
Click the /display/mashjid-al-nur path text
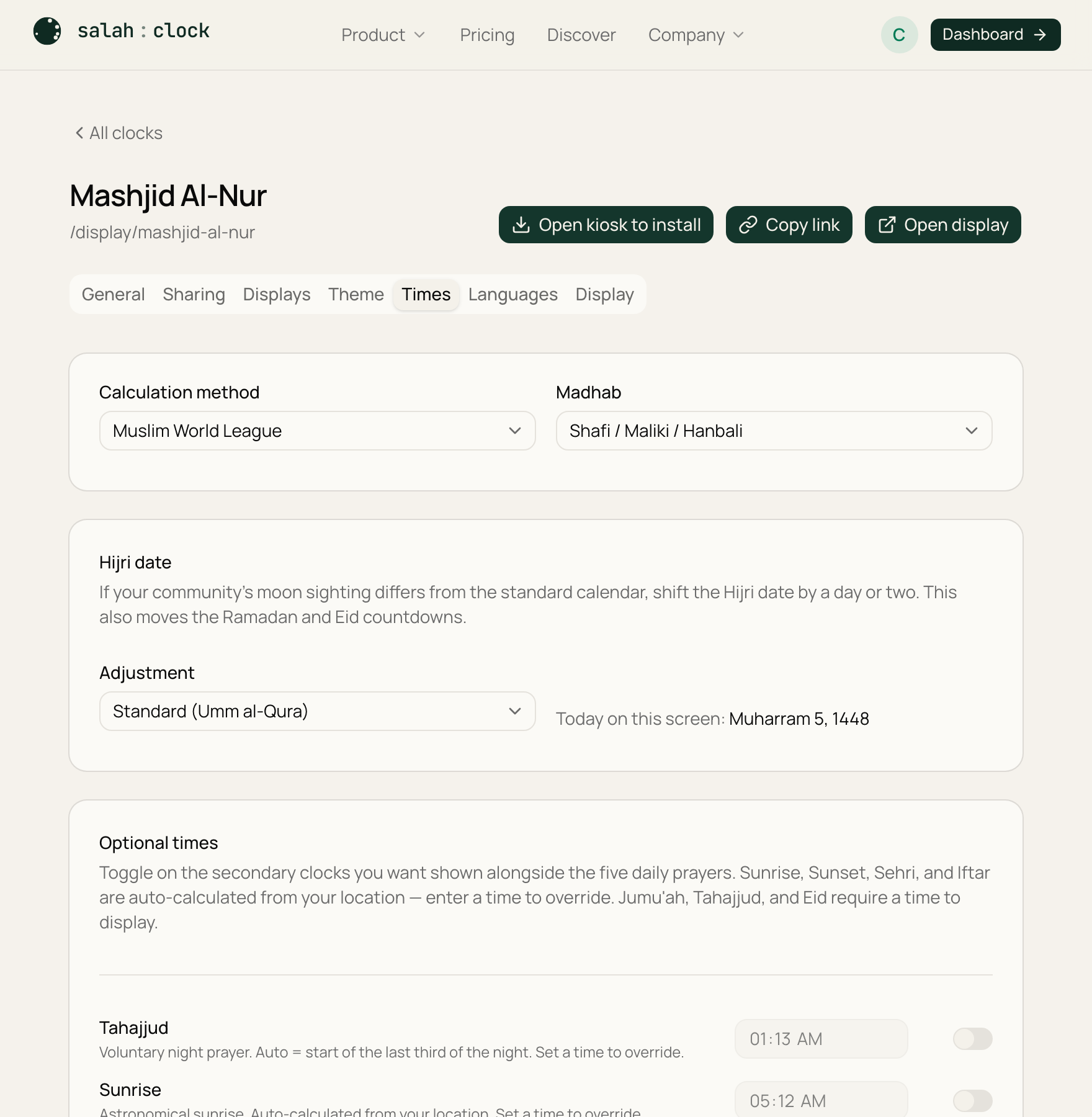[x=162, y=232]
